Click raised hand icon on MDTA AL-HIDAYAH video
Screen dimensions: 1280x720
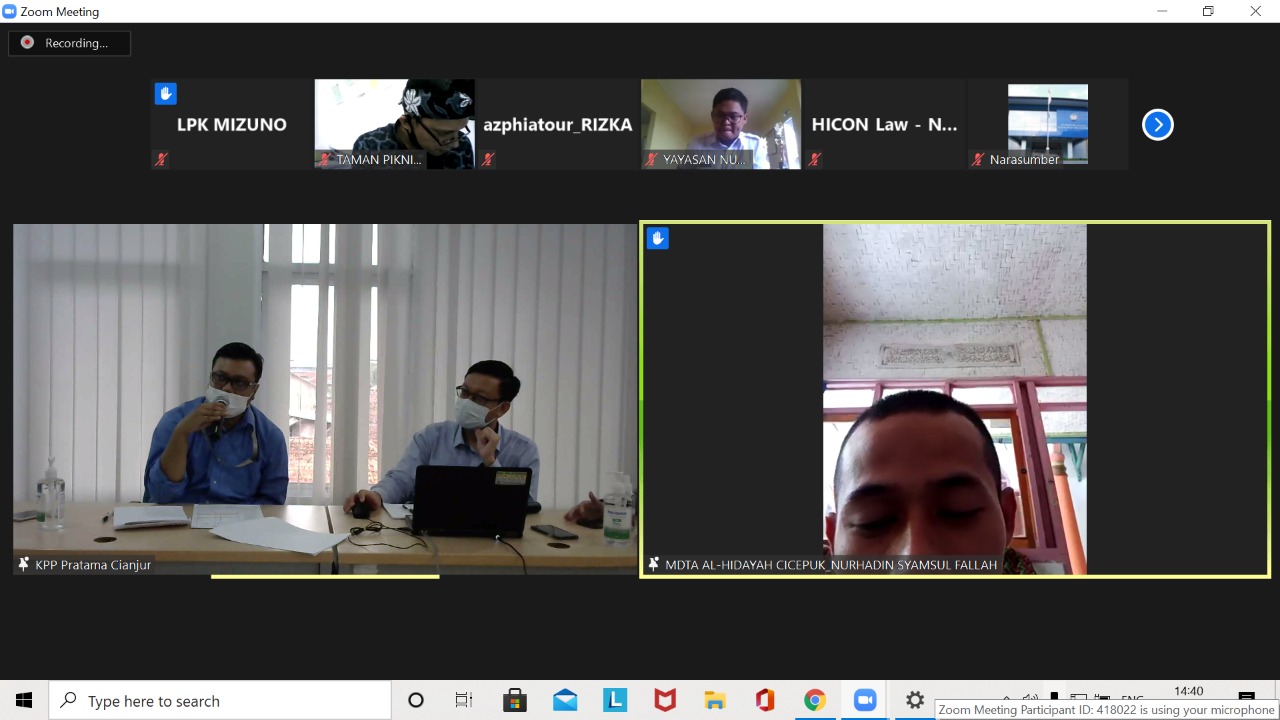(657, 238)
